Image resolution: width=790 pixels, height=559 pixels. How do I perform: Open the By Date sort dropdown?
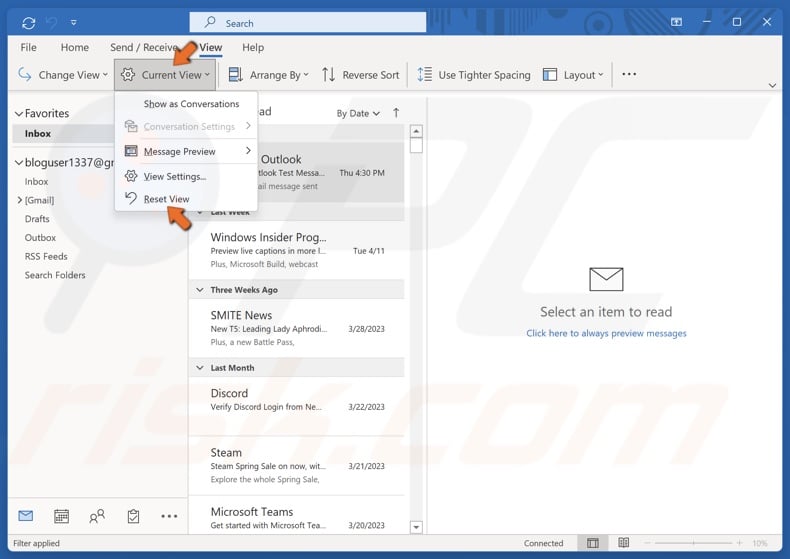[358, 114]
